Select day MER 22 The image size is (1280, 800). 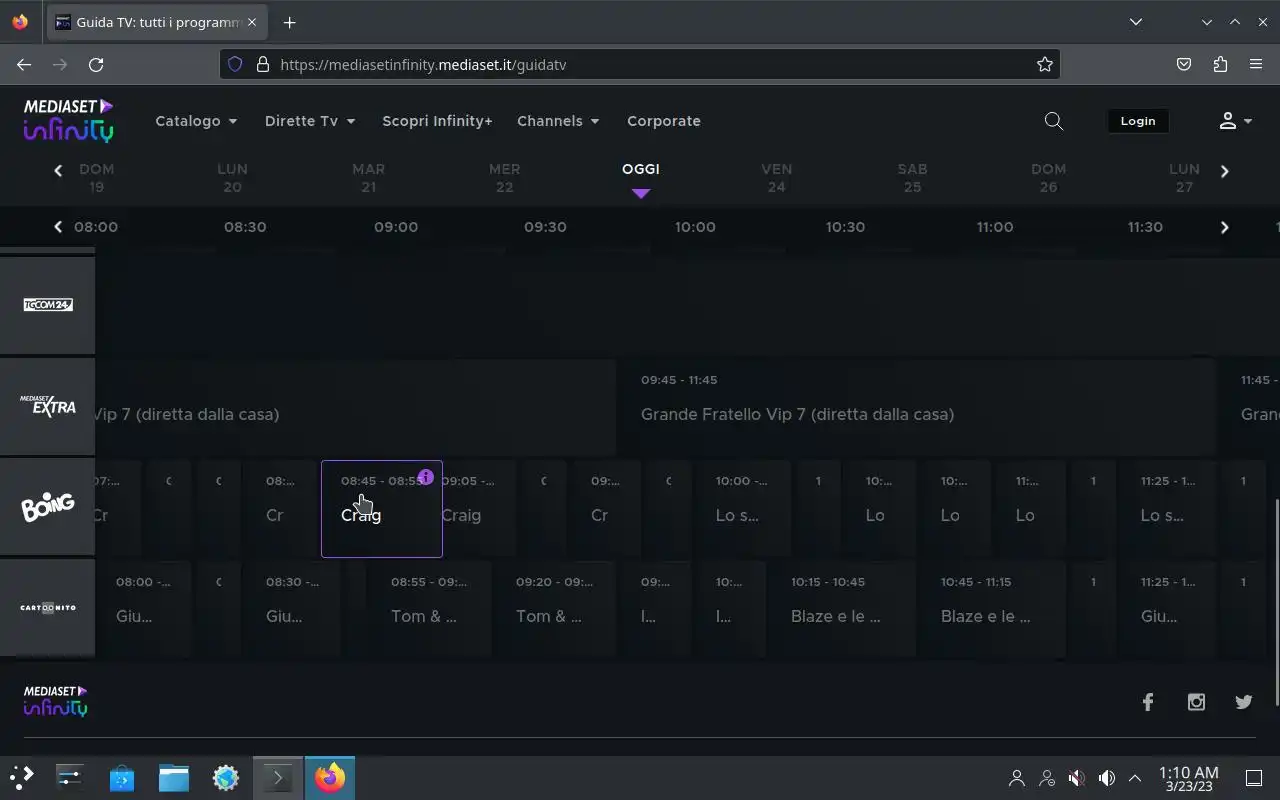coord(504,178)
